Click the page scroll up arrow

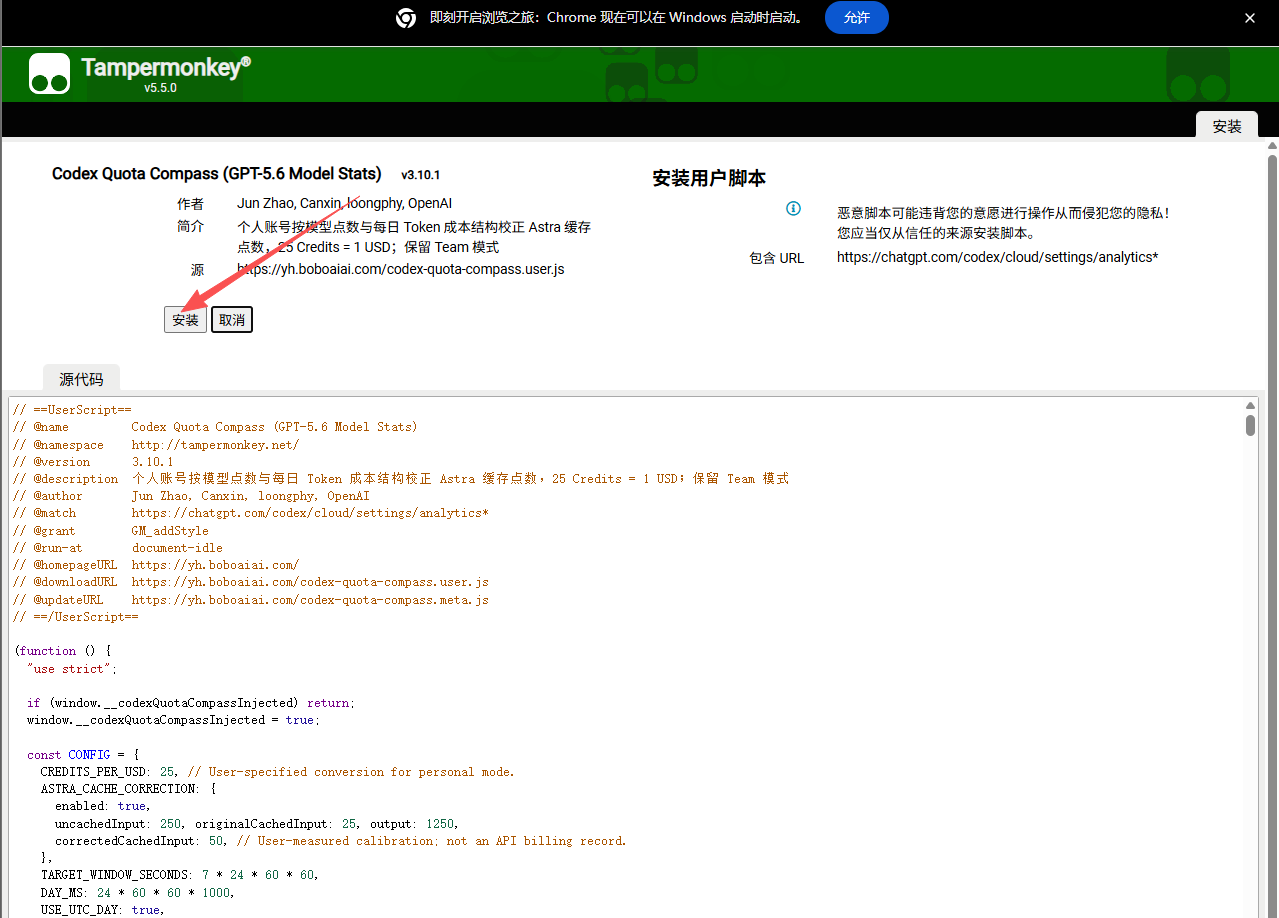[x=1272, y=146]
